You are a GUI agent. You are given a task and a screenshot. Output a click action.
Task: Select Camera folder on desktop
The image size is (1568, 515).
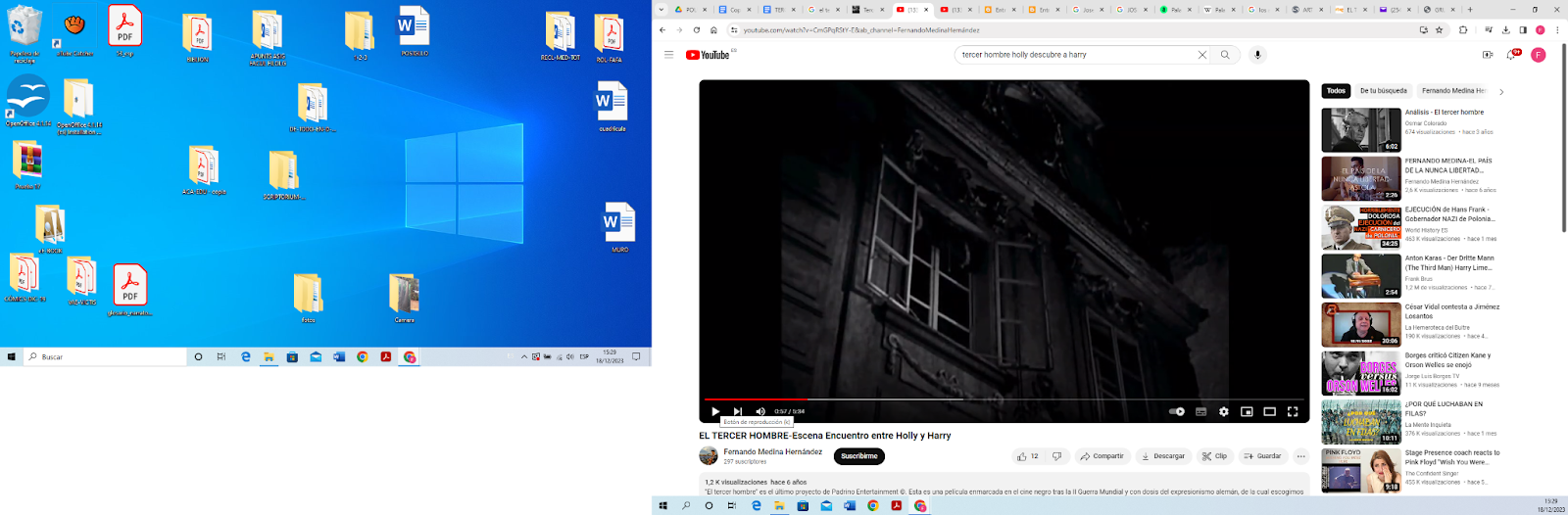(x=404, y=298)
